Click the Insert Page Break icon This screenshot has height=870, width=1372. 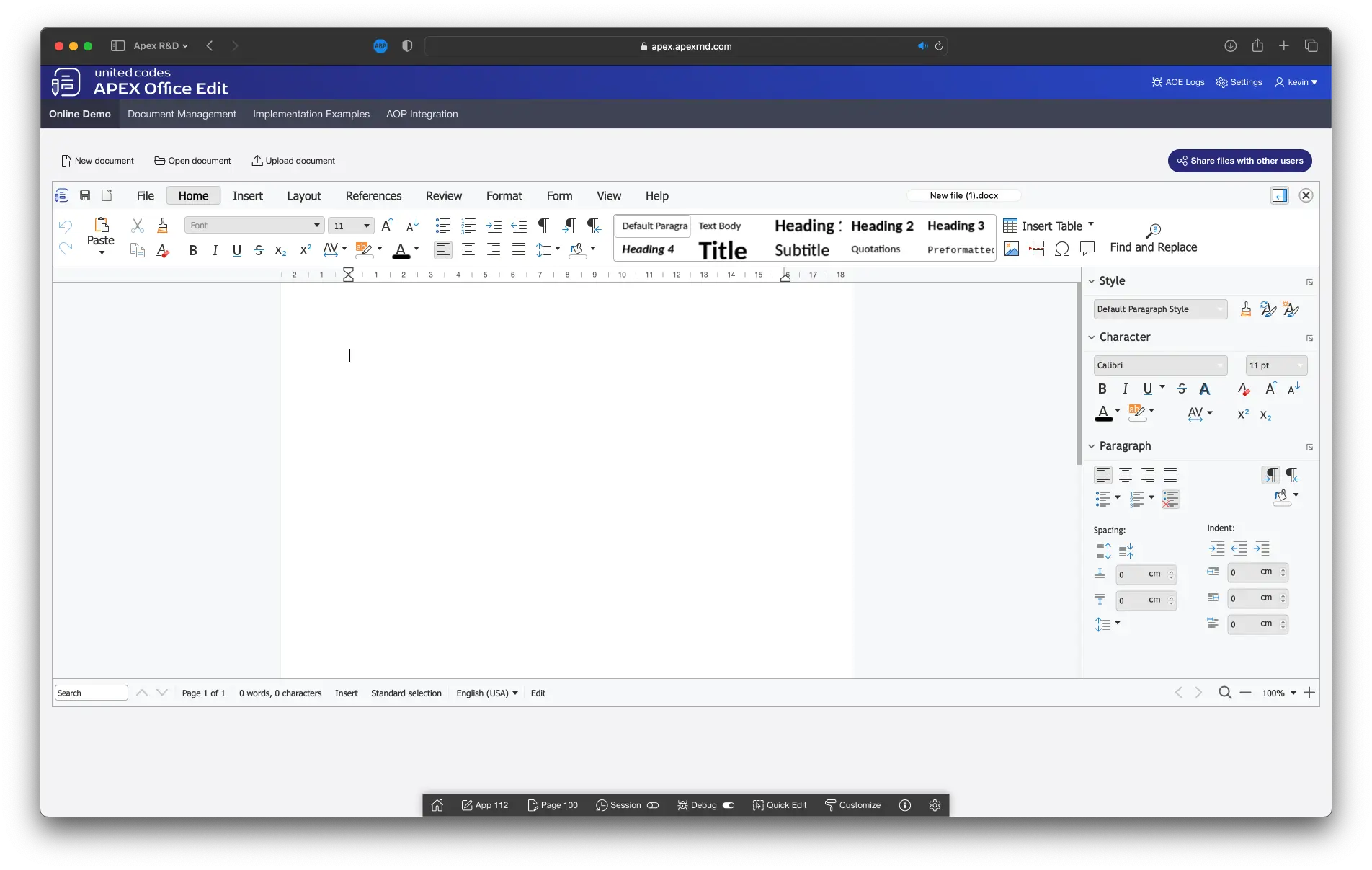(1037, 249)
